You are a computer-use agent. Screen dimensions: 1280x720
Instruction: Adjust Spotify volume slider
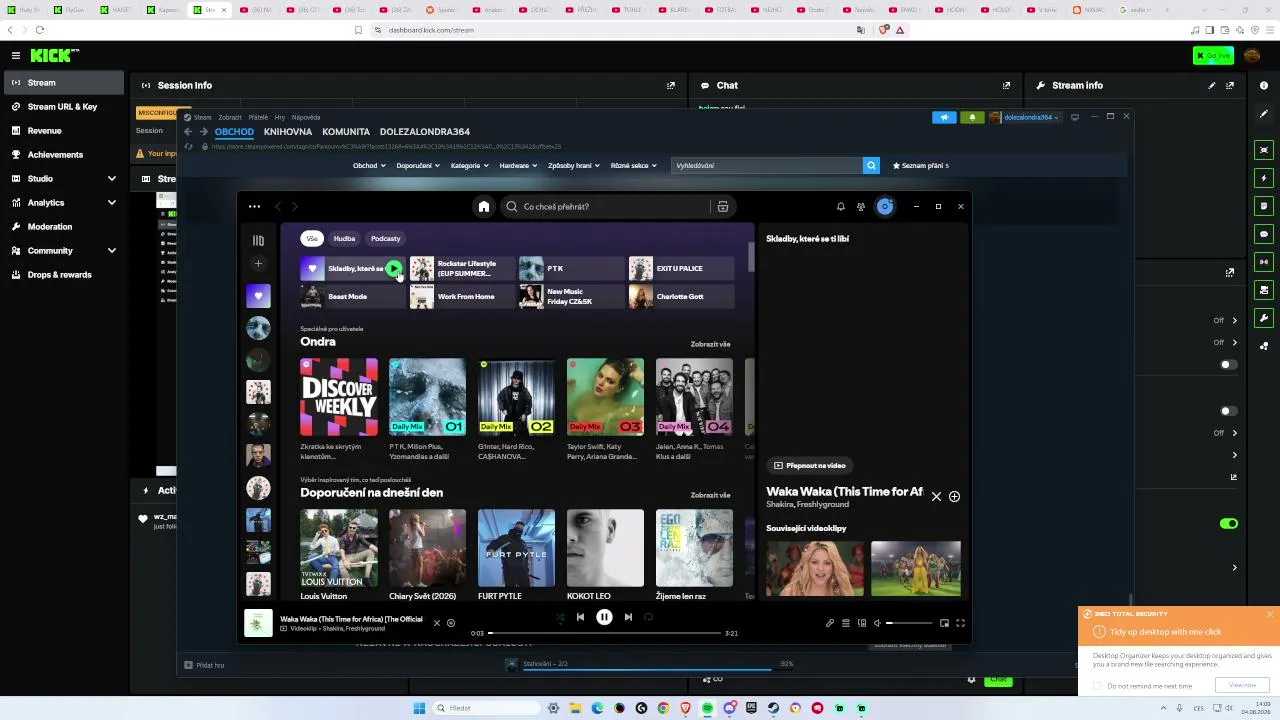coord(909,623)
